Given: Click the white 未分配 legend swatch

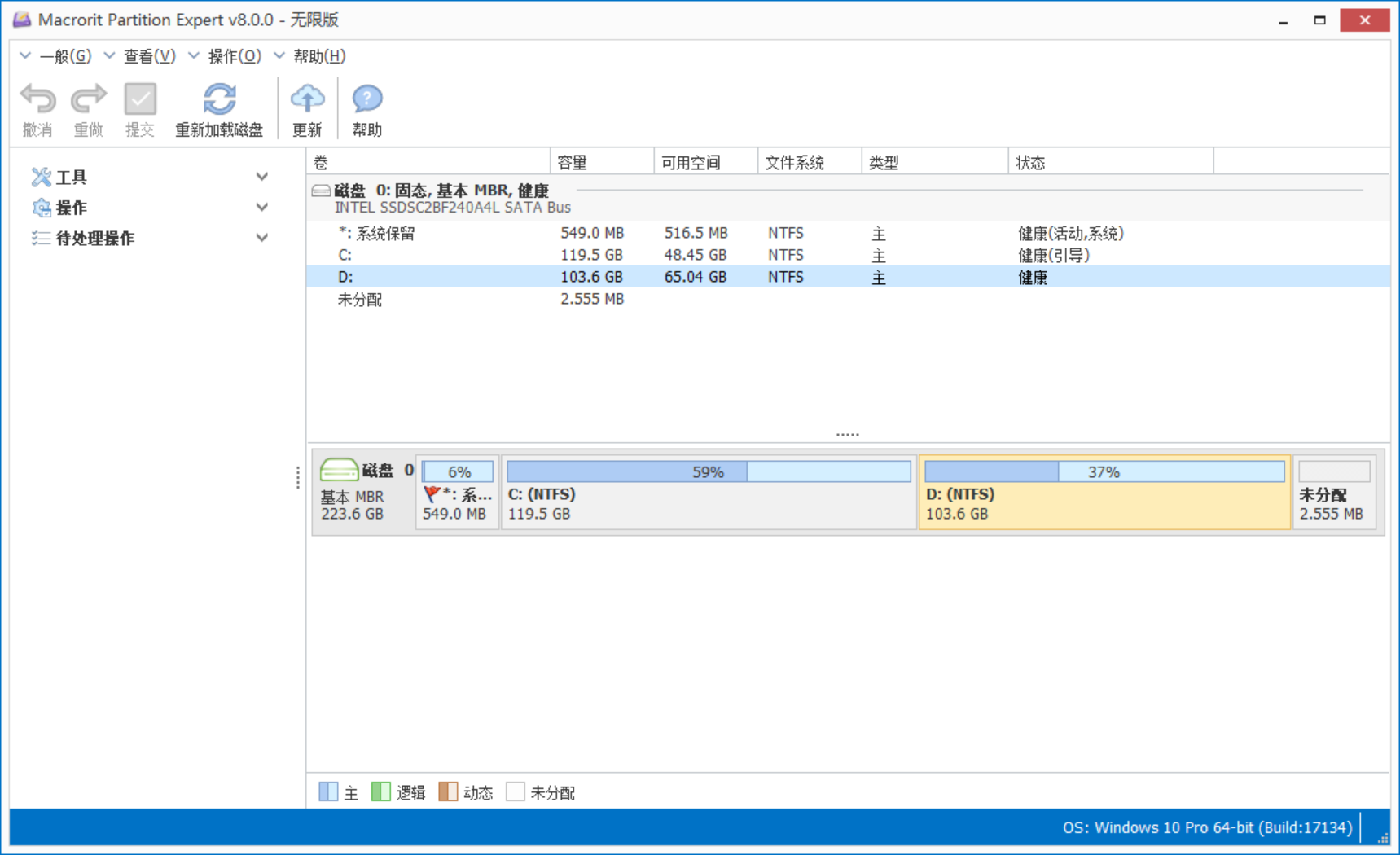Looking at the screenshot, I should [x=515, y=791].
